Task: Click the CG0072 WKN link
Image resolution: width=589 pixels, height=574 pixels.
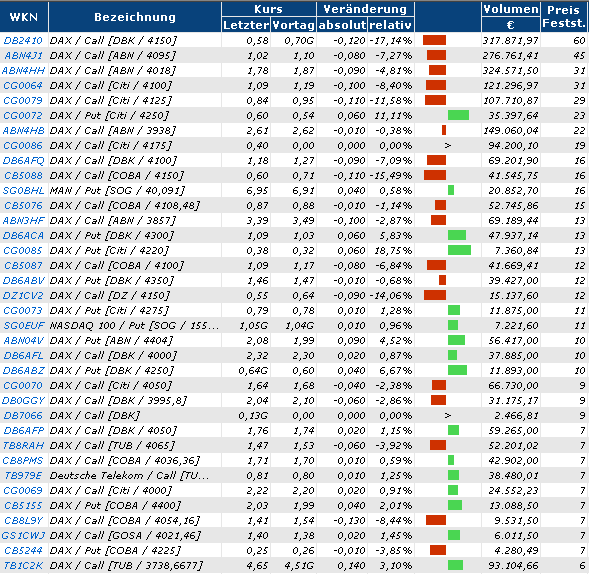Action: click(x=23, y=115)
